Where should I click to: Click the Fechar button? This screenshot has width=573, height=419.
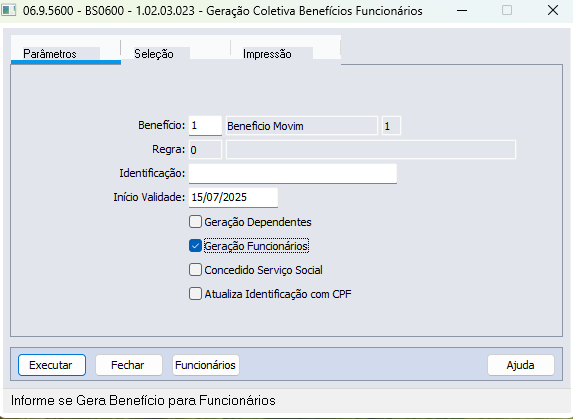pyautogui.click(x=129, y=365)
